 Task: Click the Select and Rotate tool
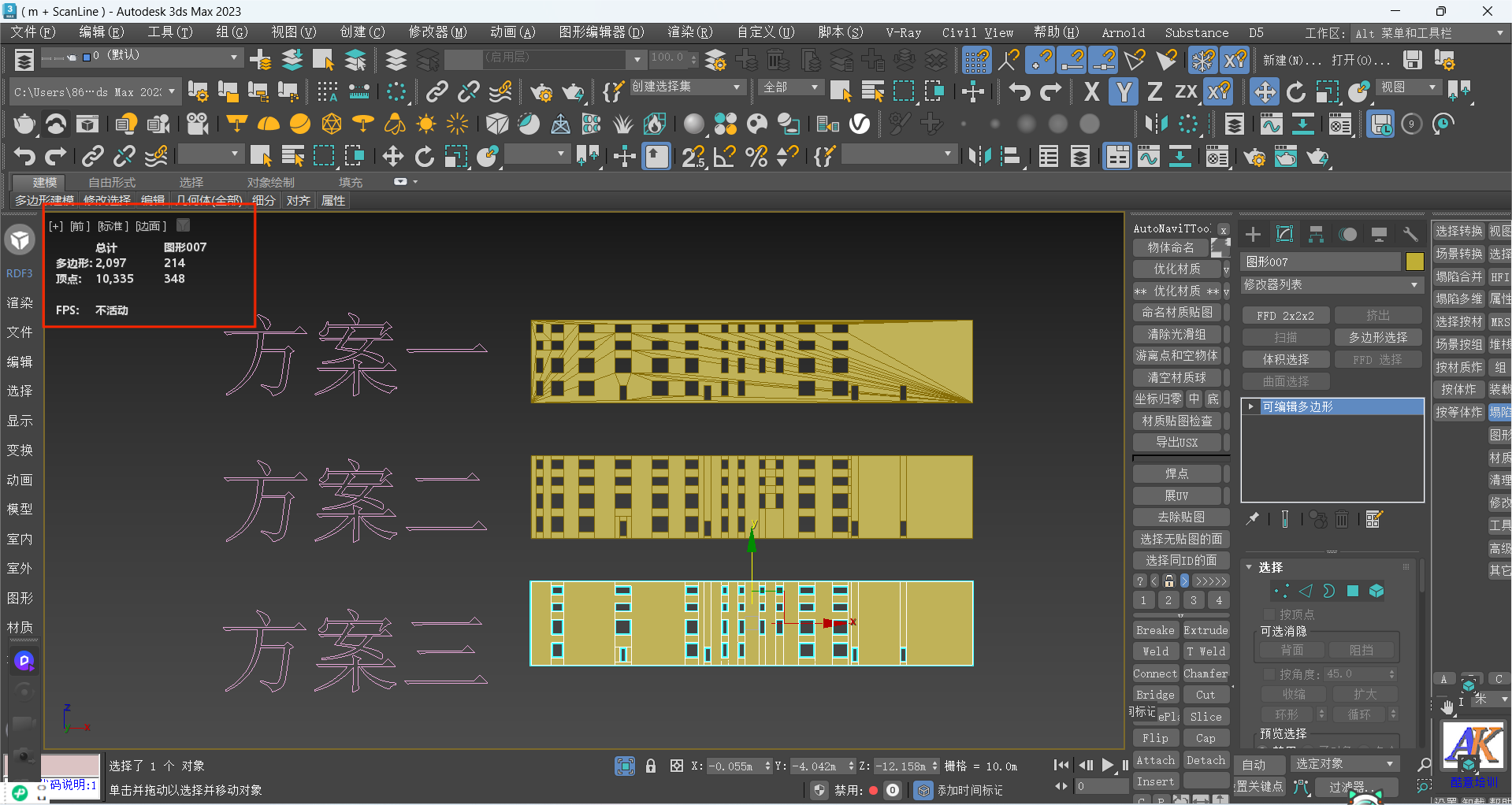[1296, 92]
